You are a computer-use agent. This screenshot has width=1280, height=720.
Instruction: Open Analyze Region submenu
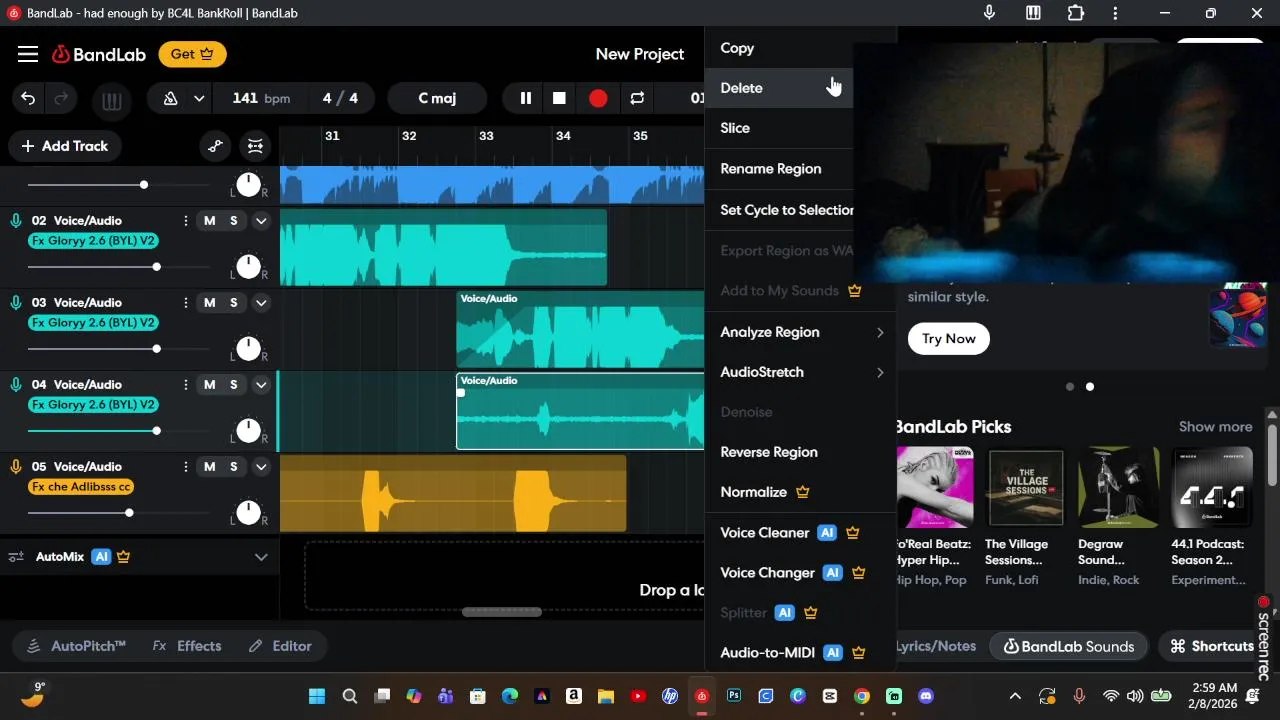(800, 332)
